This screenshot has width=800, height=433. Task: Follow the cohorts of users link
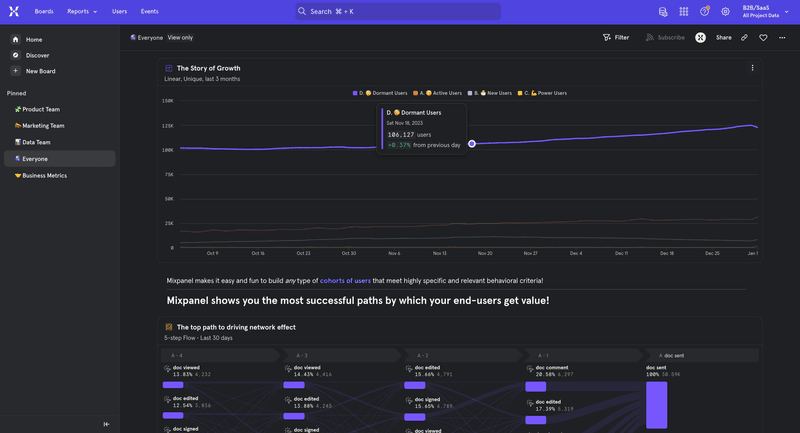coord(345,281)
